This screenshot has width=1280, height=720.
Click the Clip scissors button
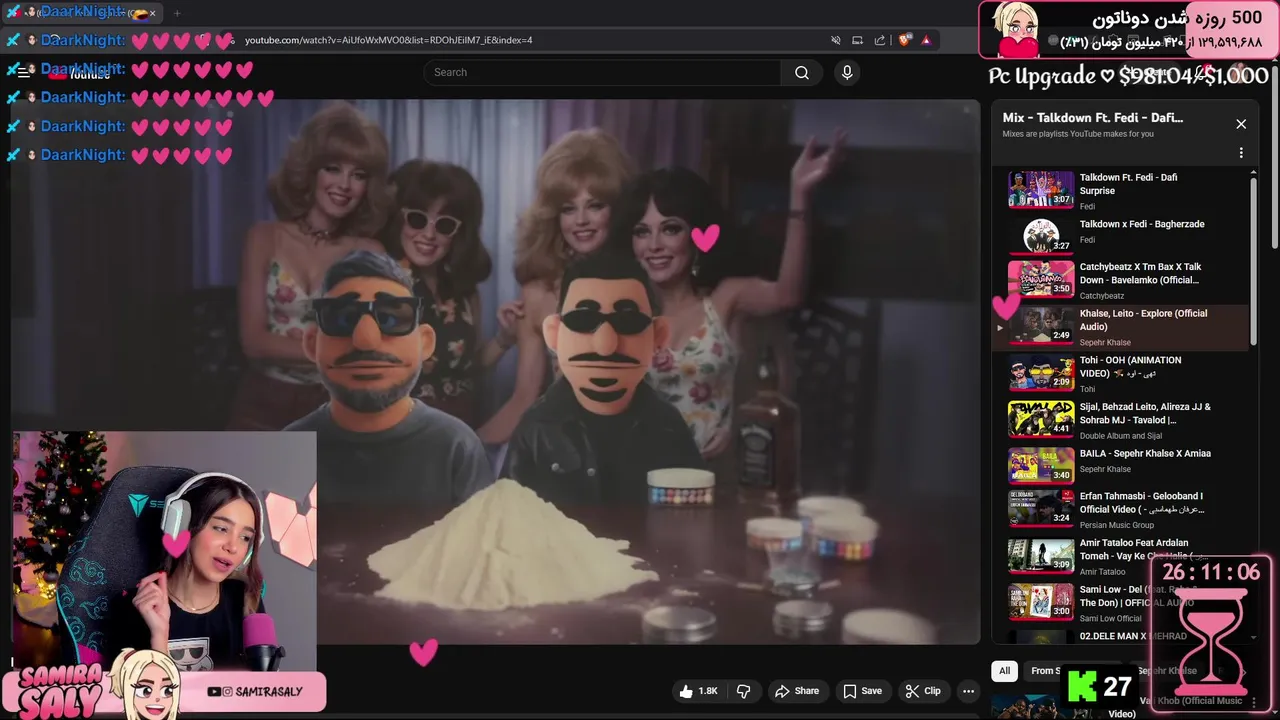click(923, 691)
